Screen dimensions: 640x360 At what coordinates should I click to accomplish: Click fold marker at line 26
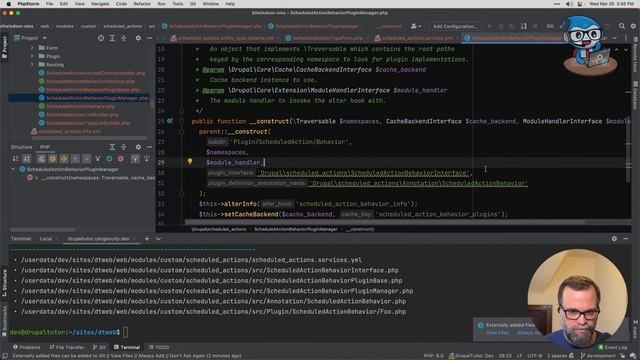point(182,131)
